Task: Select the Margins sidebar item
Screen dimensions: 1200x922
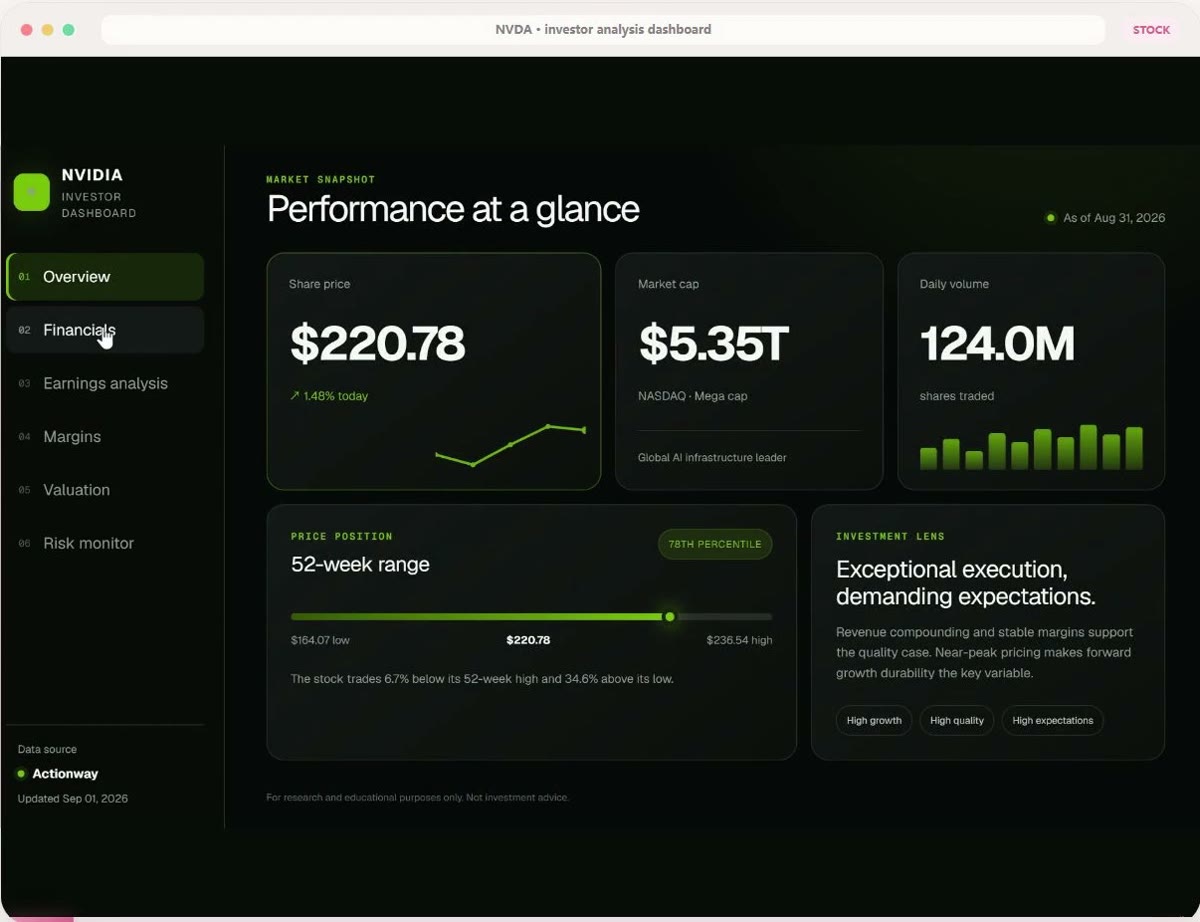Action: [105, 437]
